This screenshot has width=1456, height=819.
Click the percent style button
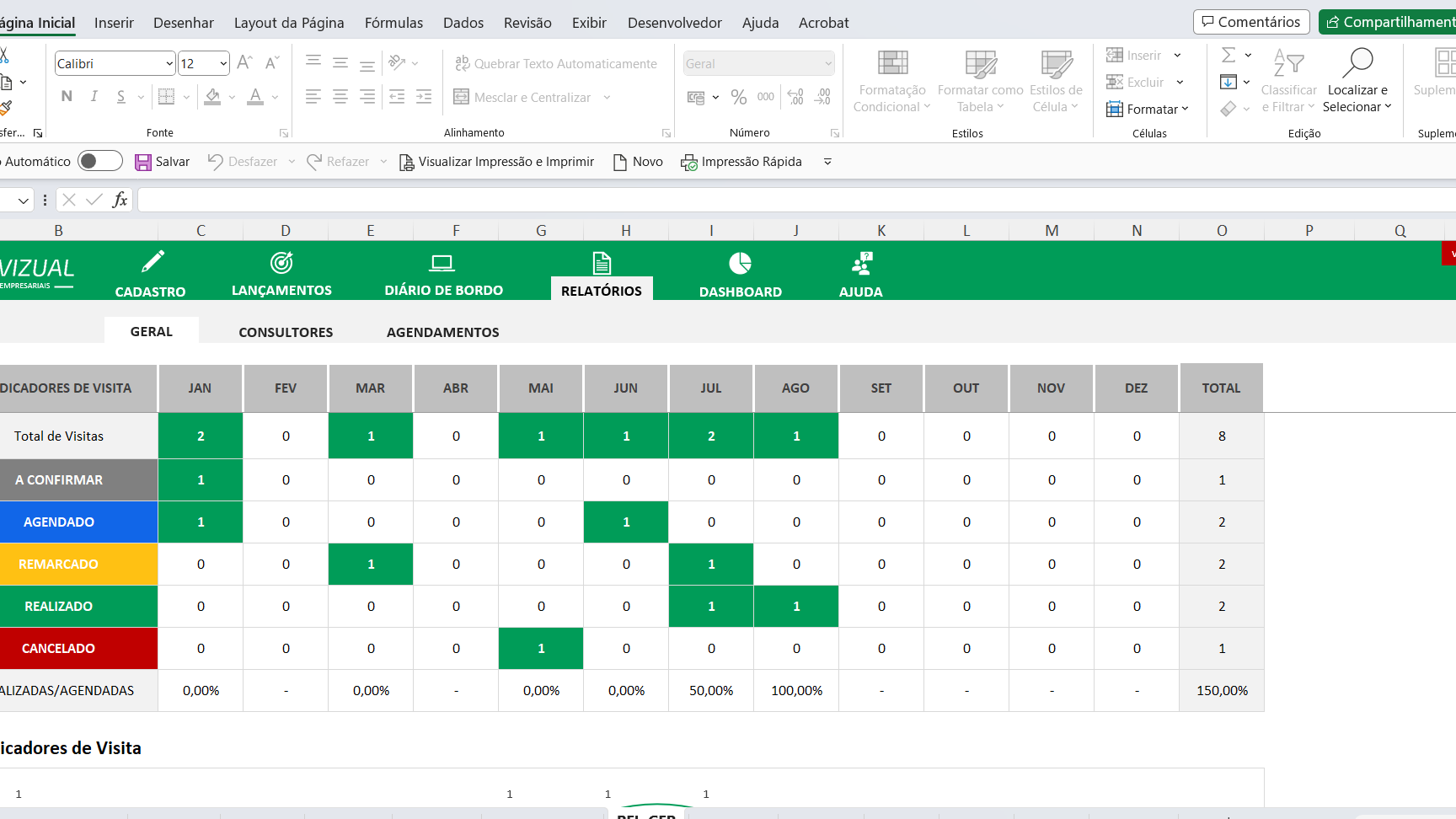point(739,97)
